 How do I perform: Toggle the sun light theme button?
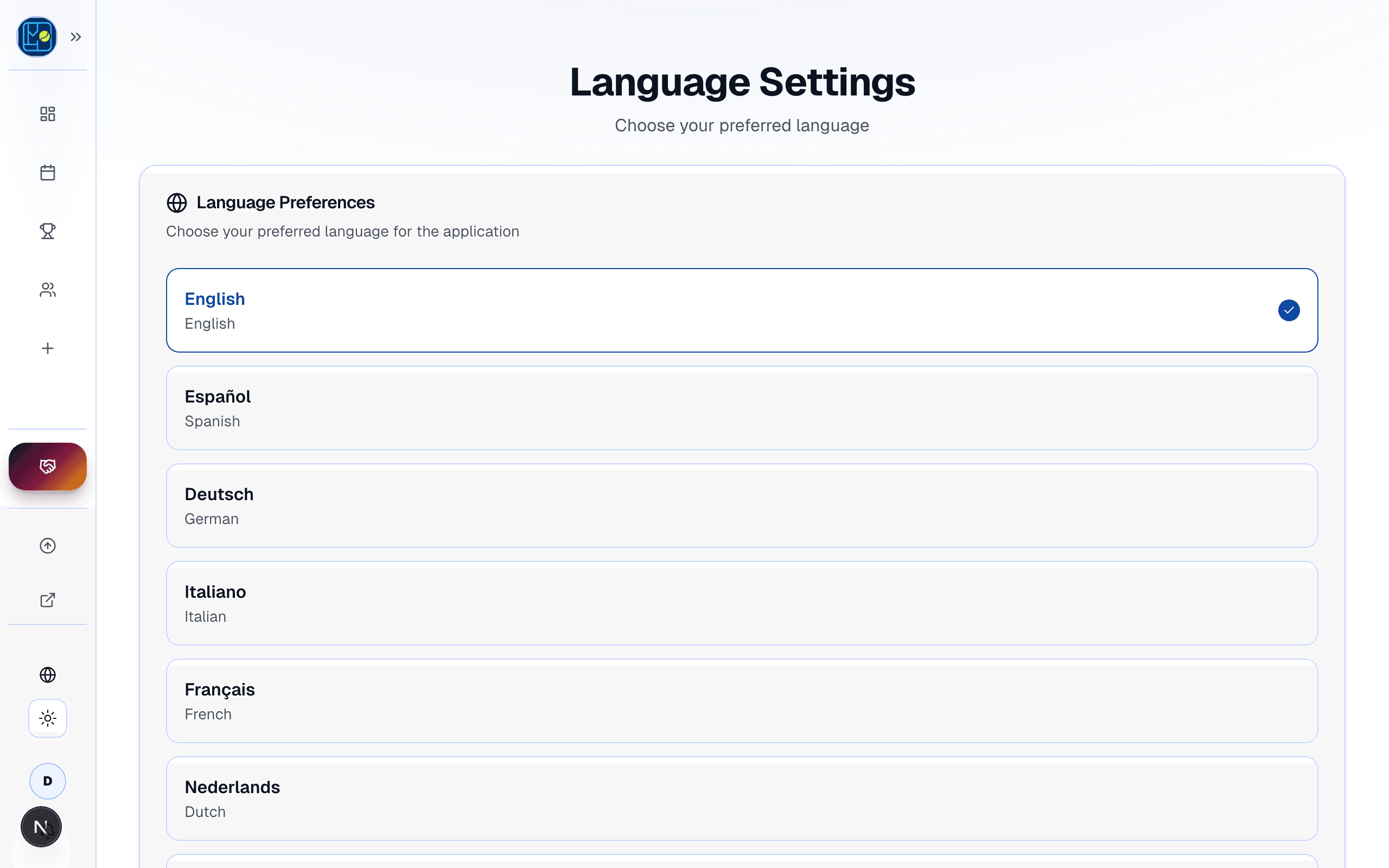48,718
